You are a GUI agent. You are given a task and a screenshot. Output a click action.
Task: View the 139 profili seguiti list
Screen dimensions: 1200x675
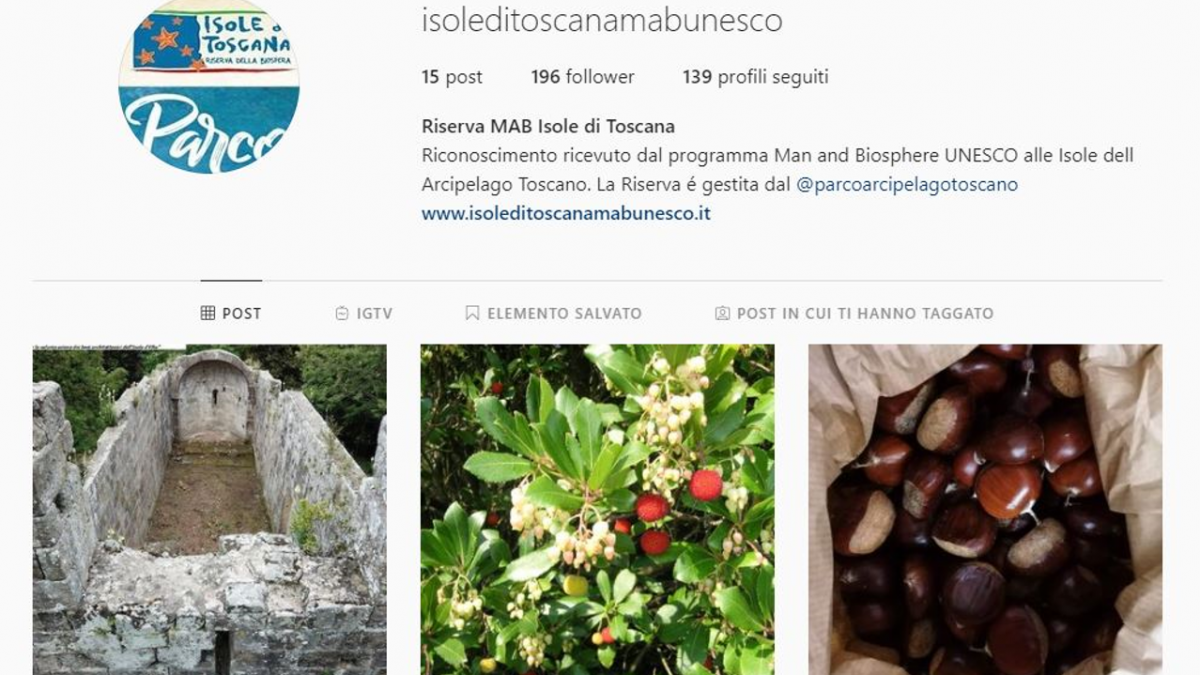coord(756,77)
